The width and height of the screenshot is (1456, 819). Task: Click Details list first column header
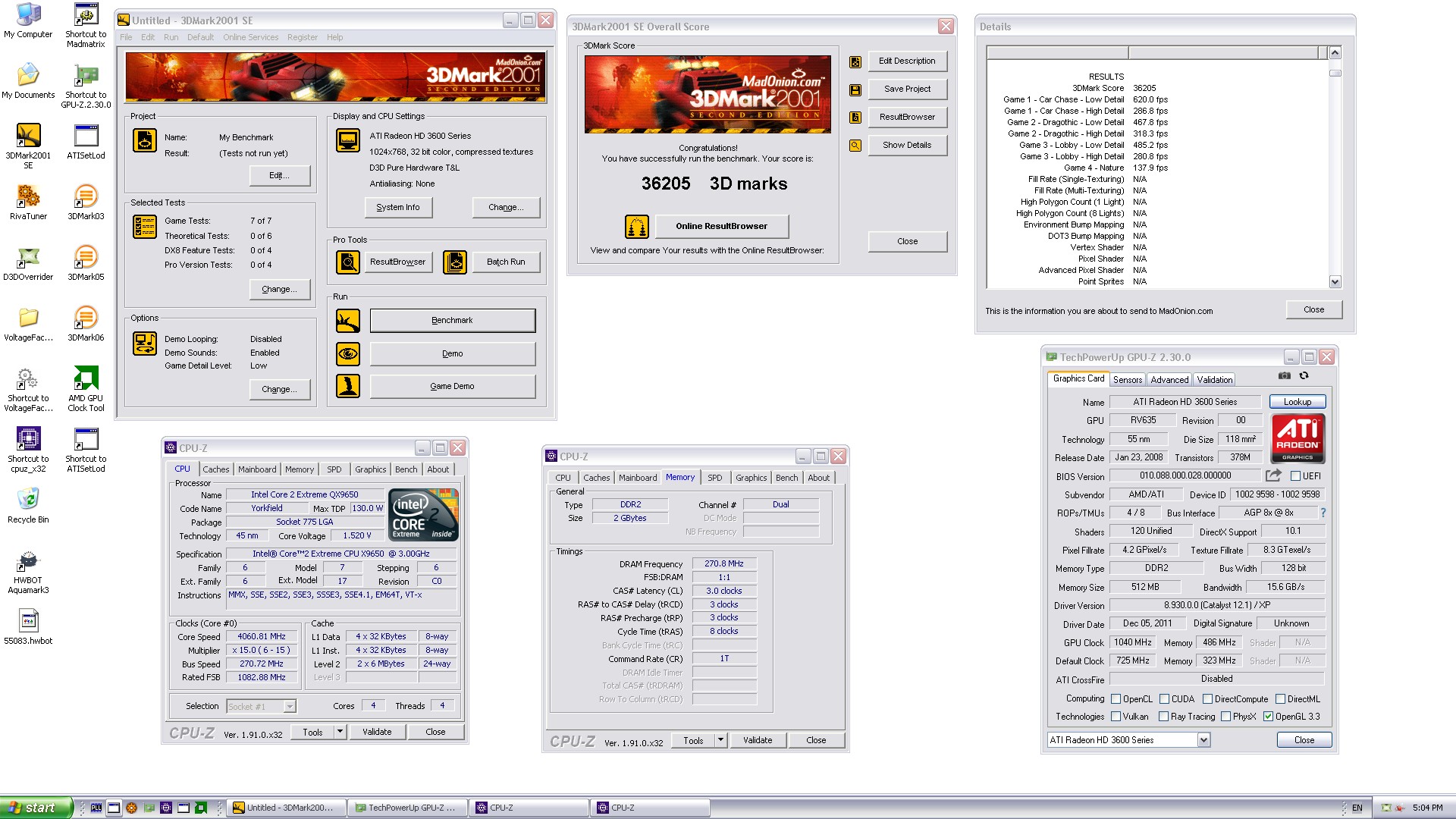pos(1057,52)
